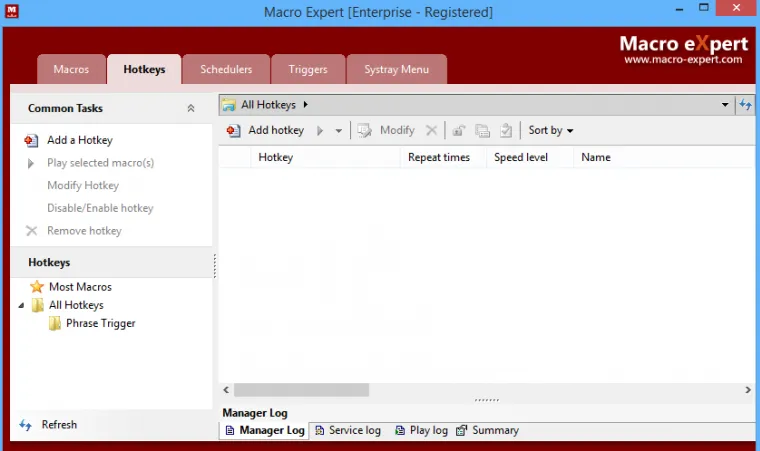The image size is (760, 451).
Task: Open the path bar dropdown arrow
Action: click(x=725, y=105)
